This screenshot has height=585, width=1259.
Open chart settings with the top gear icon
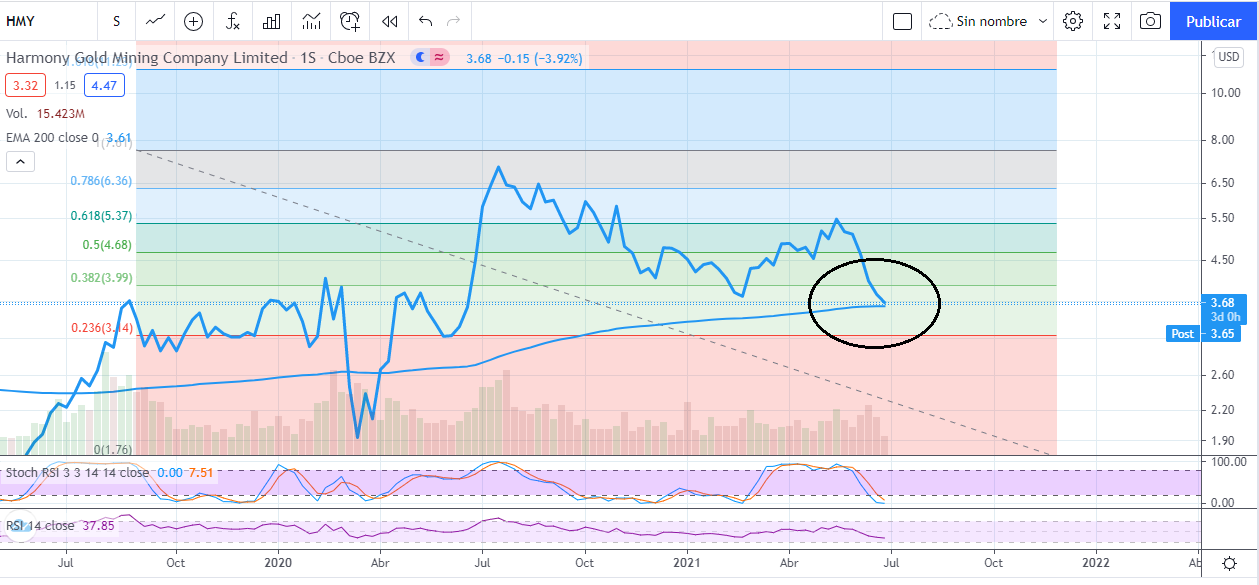[1073, 21]
